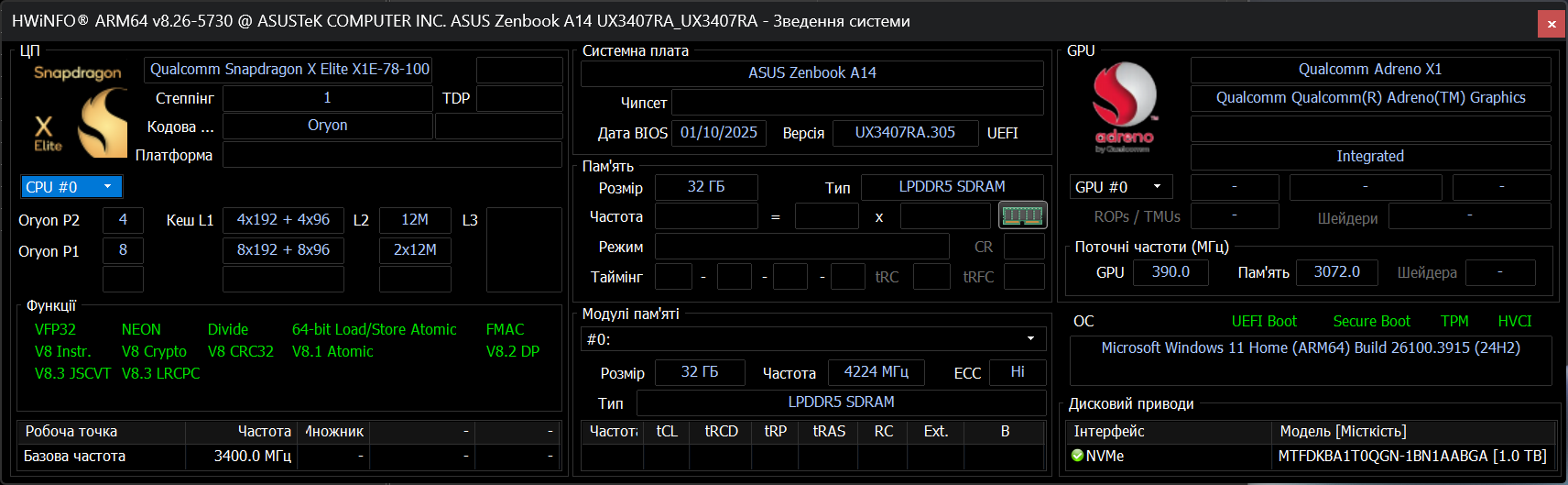Click the BIOS version UX3407RA.305
1568x485 pixels.
coord(905,133)
